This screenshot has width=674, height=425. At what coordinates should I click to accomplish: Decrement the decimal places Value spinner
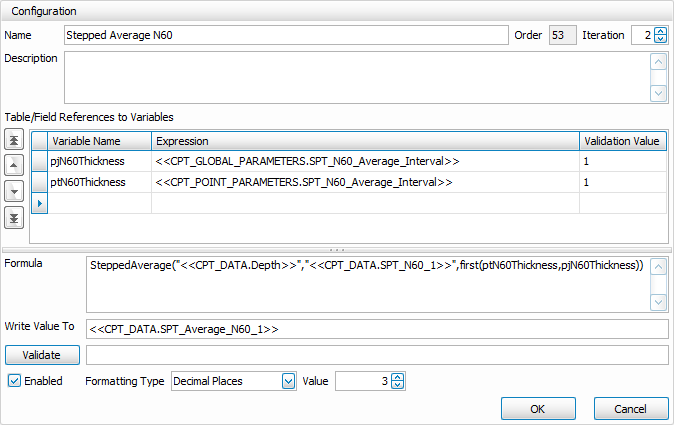(398, 385)
